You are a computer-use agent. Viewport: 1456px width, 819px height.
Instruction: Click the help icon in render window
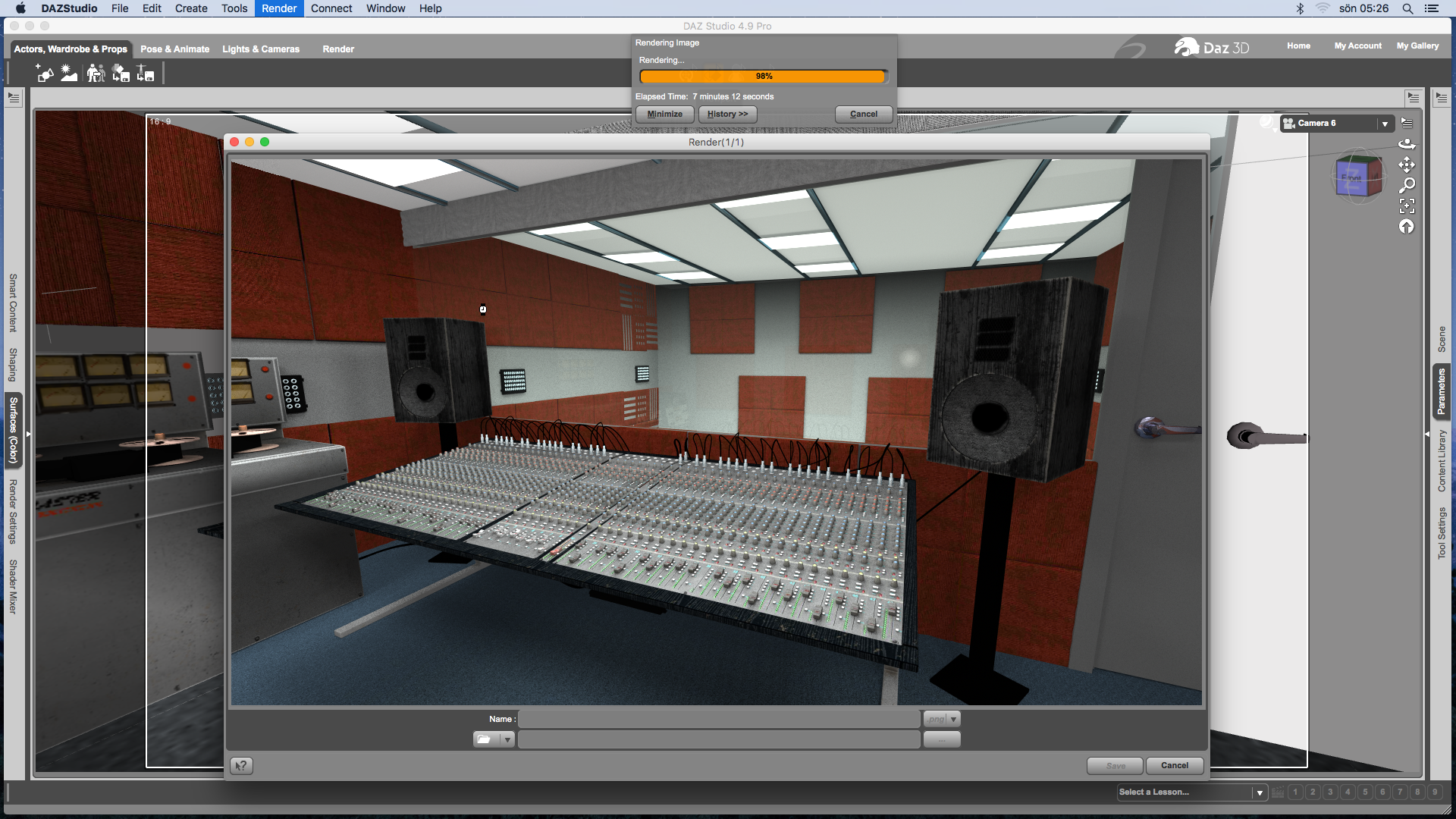tap(241, 766)
